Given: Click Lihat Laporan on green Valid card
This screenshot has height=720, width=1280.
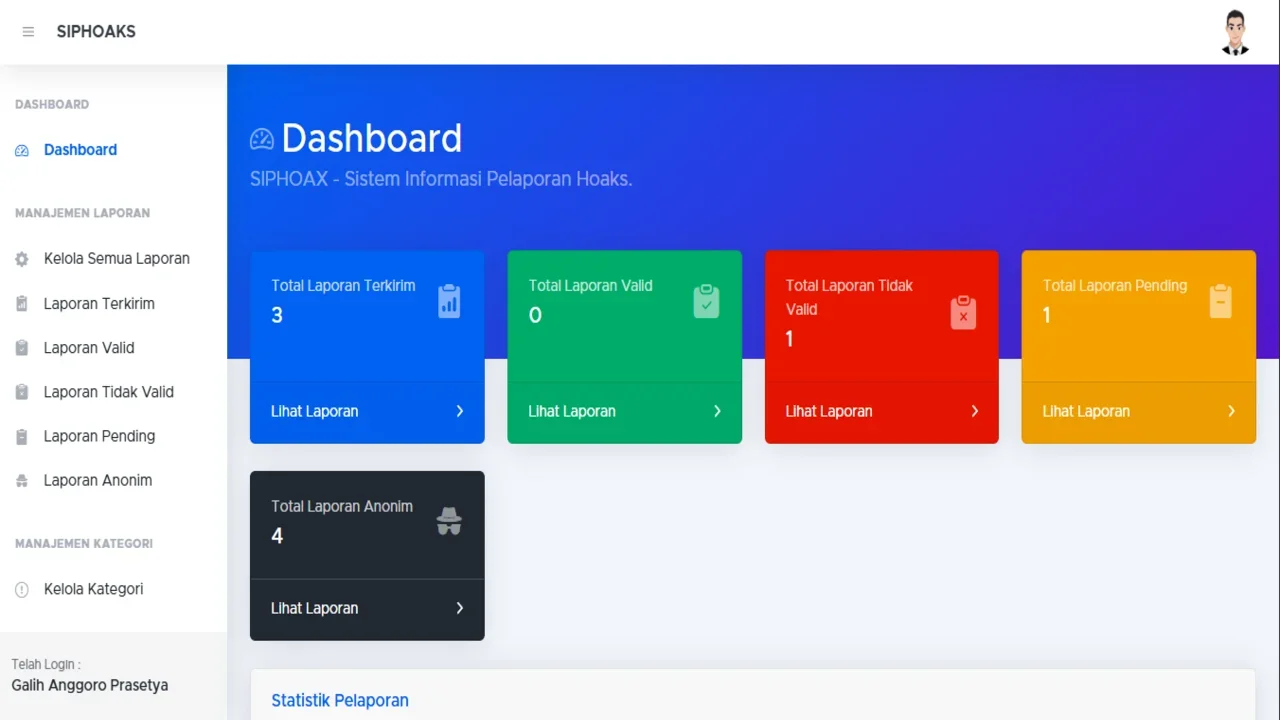Looking at the screenshot, I should point(571,411).
